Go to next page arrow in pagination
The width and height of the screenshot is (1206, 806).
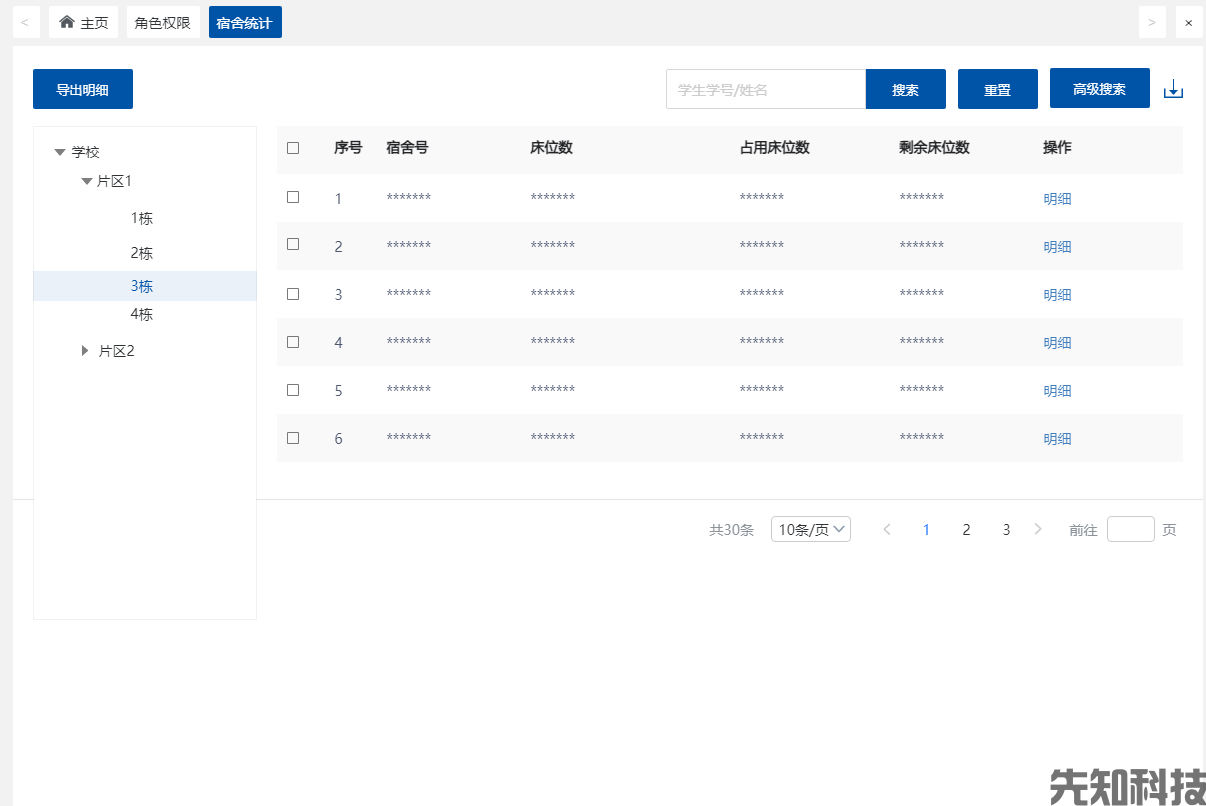point(1038,529)
